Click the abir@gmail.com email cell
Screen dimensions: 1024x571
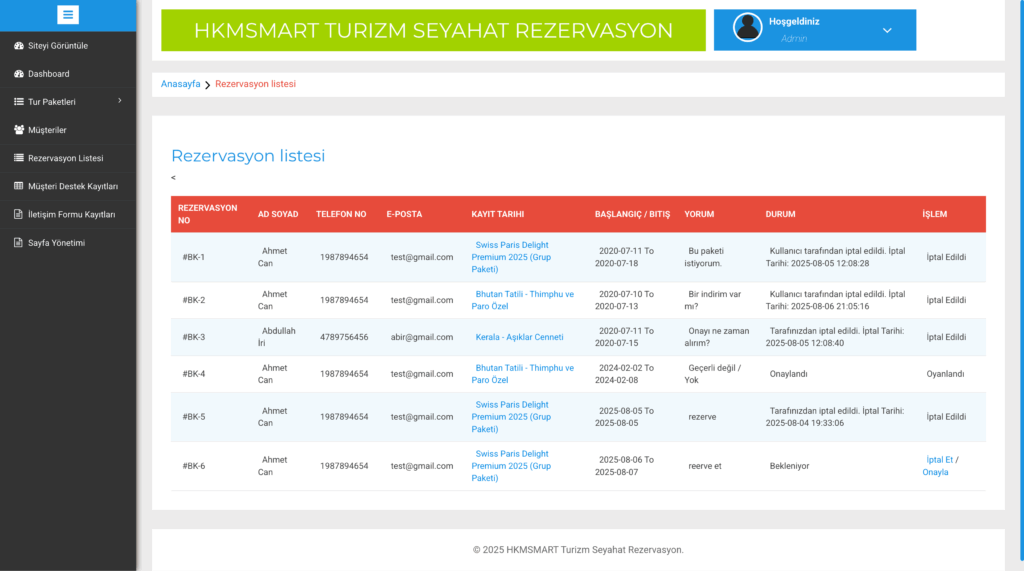coord(422,337)
